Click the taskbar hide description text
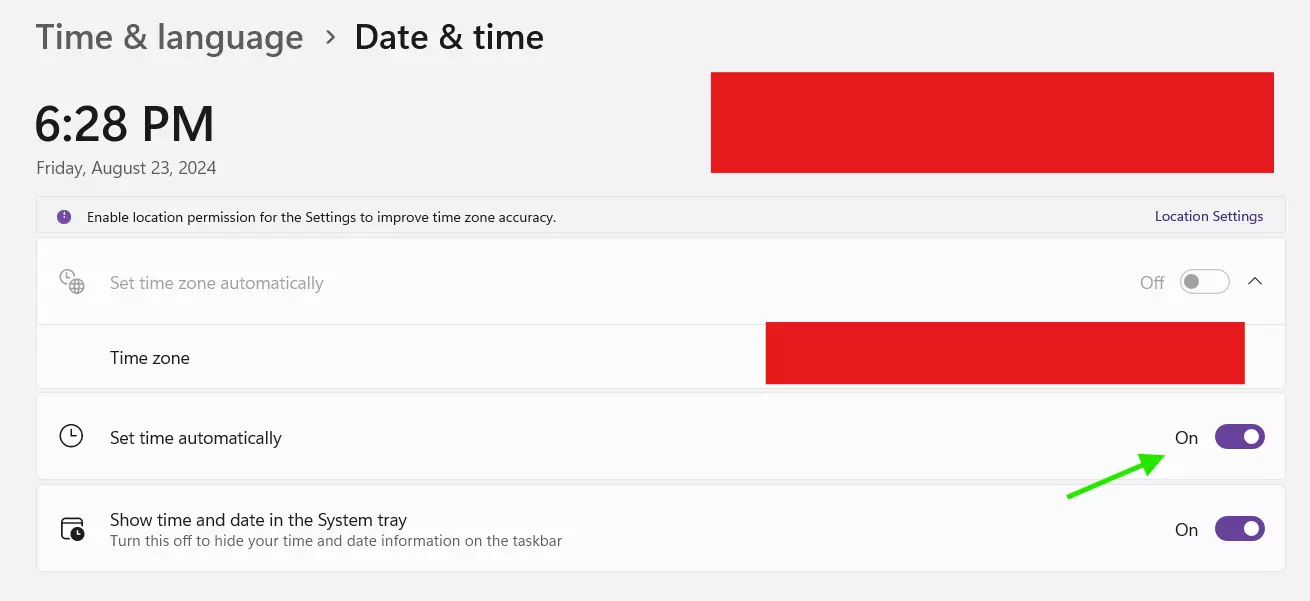 point(336,541)
